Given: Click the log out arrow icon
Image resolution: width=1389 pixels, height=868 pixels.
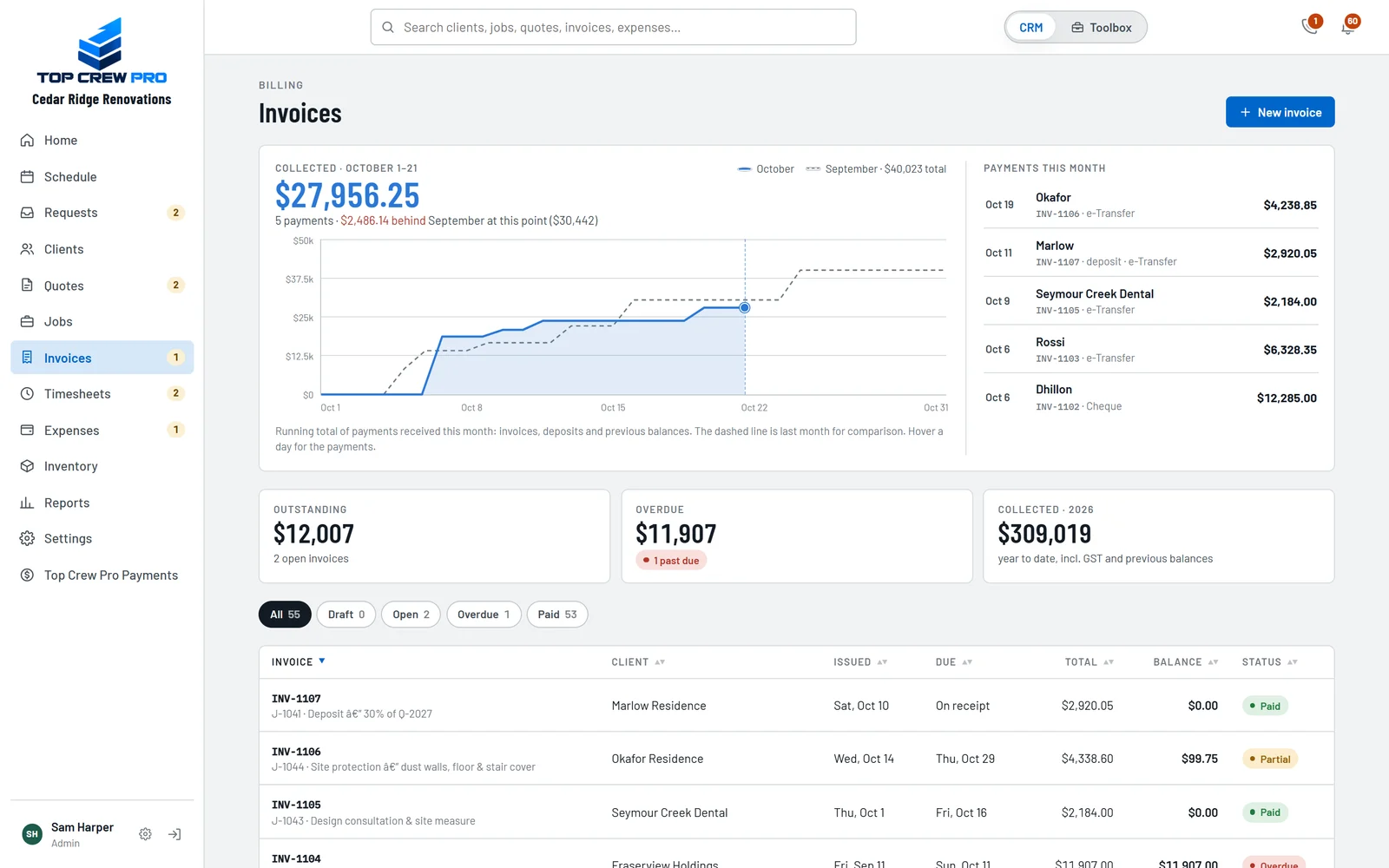Looking at the screenshot, I should click(x=174, y=834).
